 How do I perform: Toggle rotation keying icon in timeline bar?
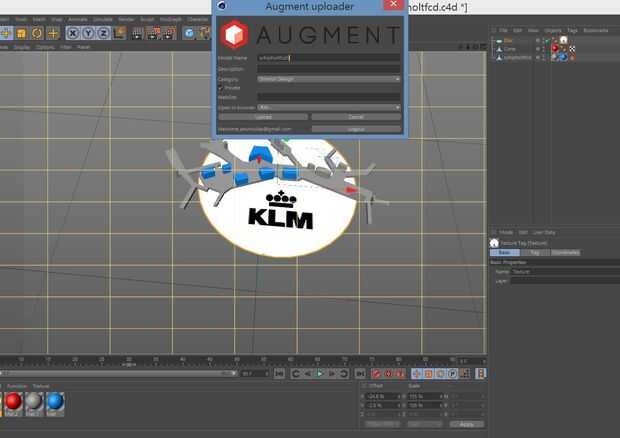440,374
